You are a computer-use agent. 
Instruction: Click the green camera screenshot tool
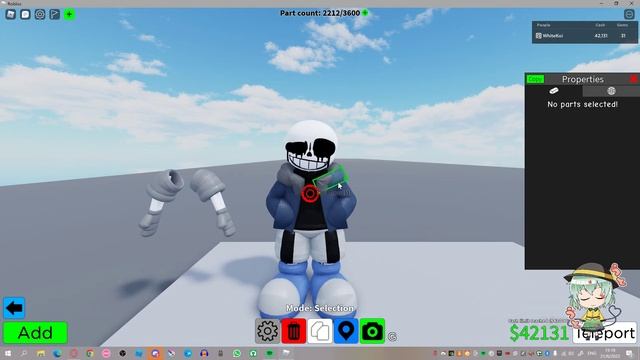372,331
